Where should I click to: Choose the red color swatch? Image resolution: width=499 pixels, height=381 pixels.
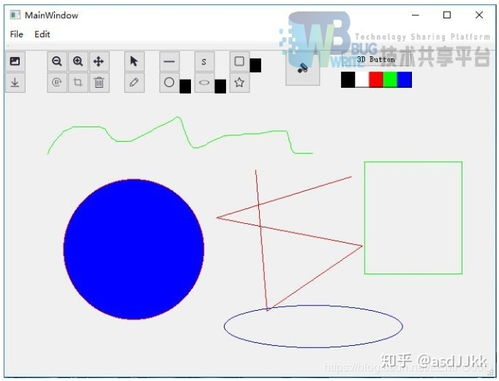[x=376, y=80]
